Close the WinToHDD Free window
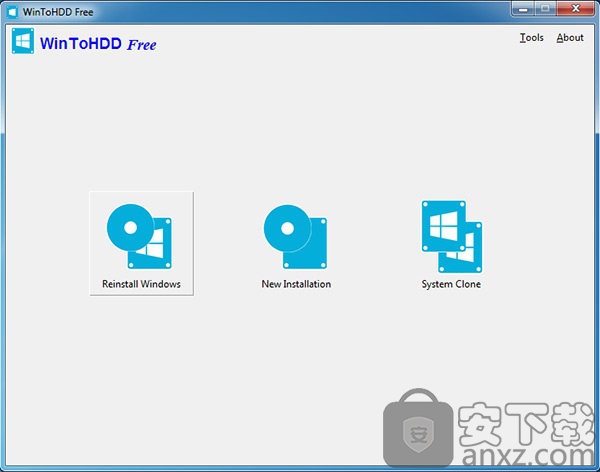Screen dimensions: 600x472 [x=575, y=9]
